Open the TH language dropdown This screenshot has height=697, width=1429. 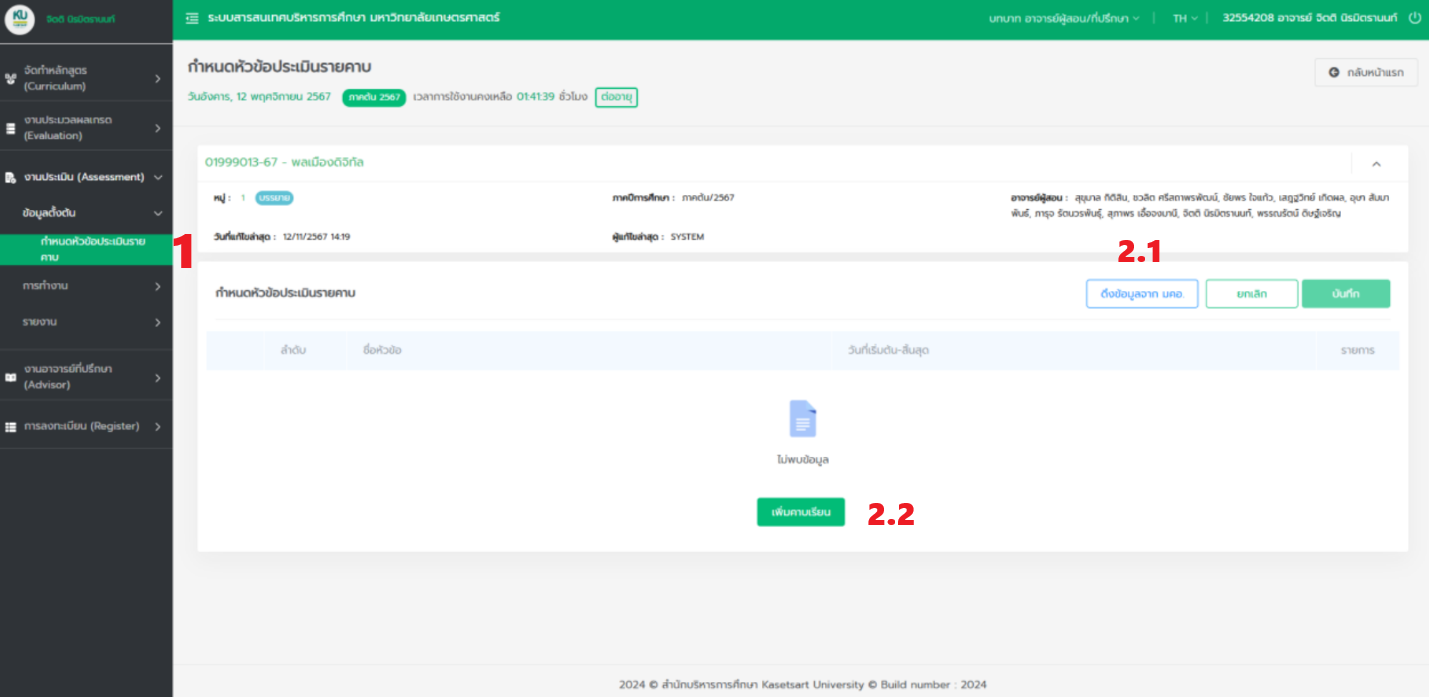(1185, 18)
